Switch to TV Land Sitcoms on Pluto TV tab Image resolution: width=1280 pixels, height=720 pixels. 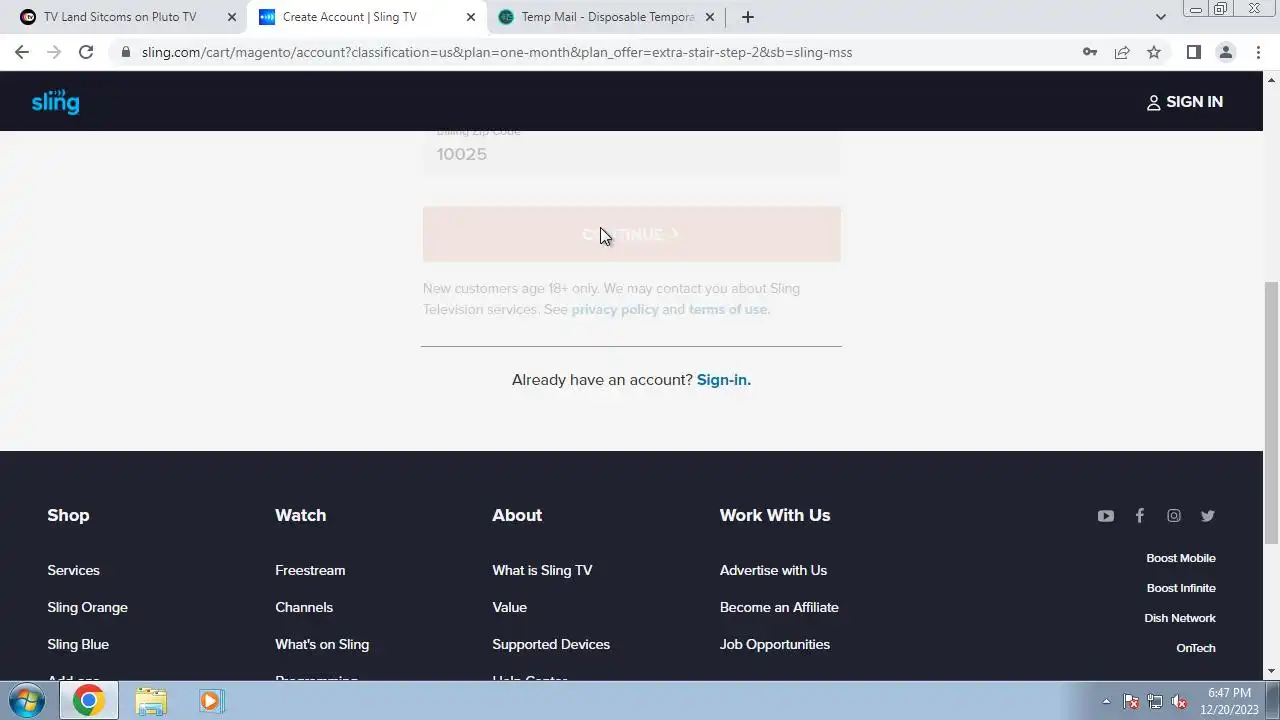(120, 17)
